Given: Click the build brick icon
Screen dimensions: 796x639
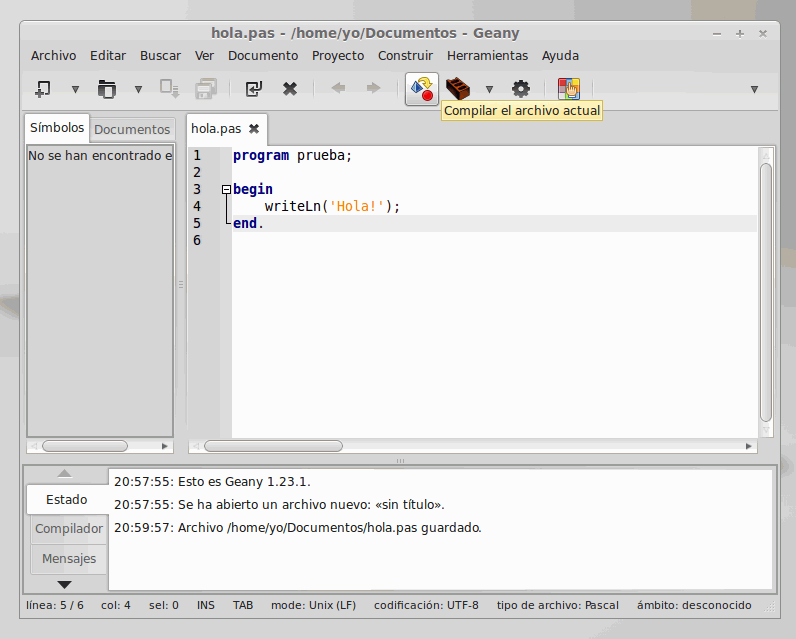Looking at the screenshot, I should coord(458,89).
